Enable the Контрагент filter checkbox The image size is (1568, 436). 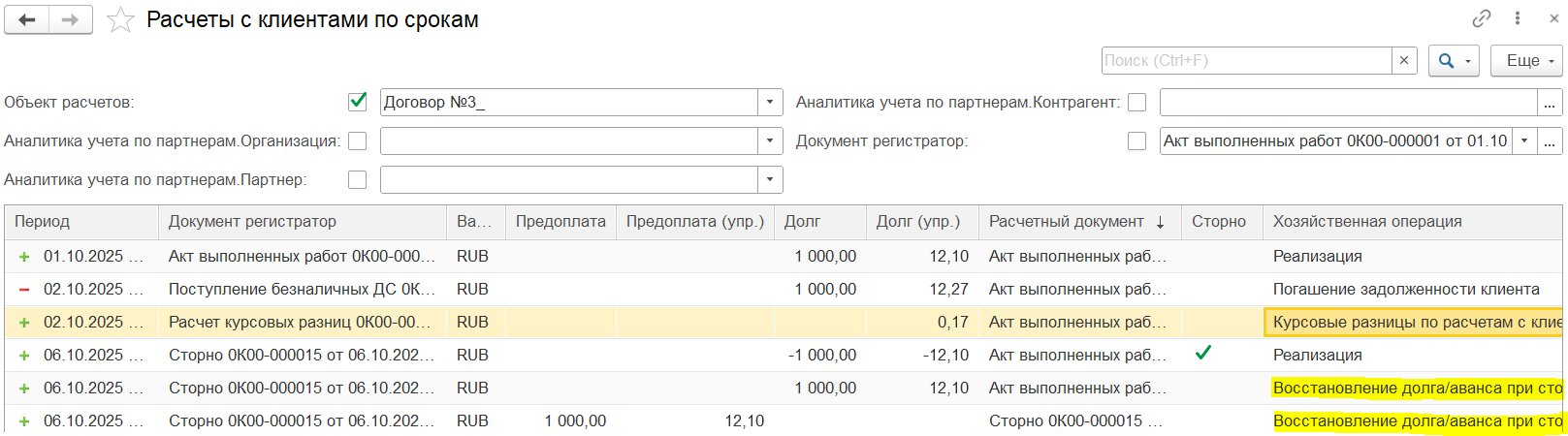[1136, 102]
